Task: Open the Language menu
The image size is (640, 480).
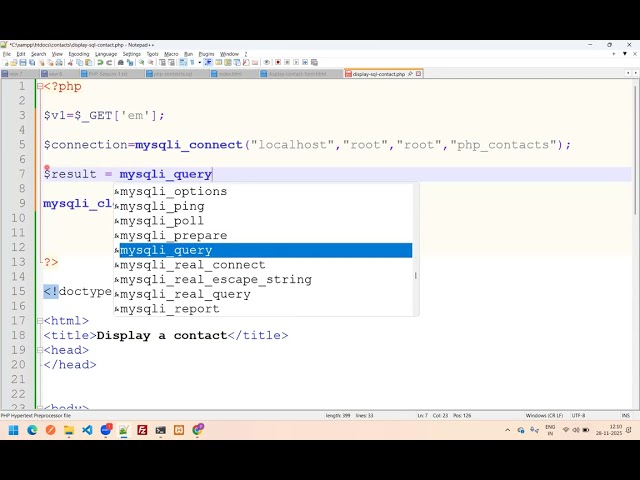Action: tap(106, 54)
